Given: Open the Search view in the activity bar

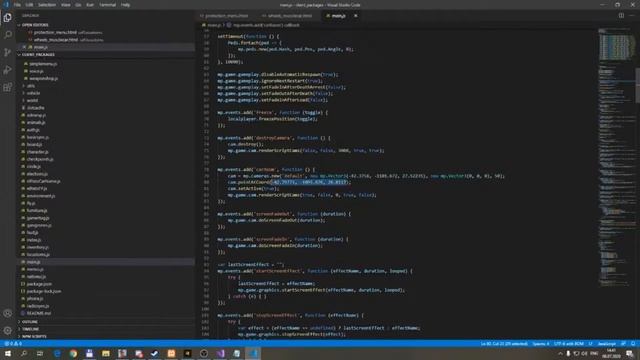Looking at the screenshot, I should click(x=7, y=35).
